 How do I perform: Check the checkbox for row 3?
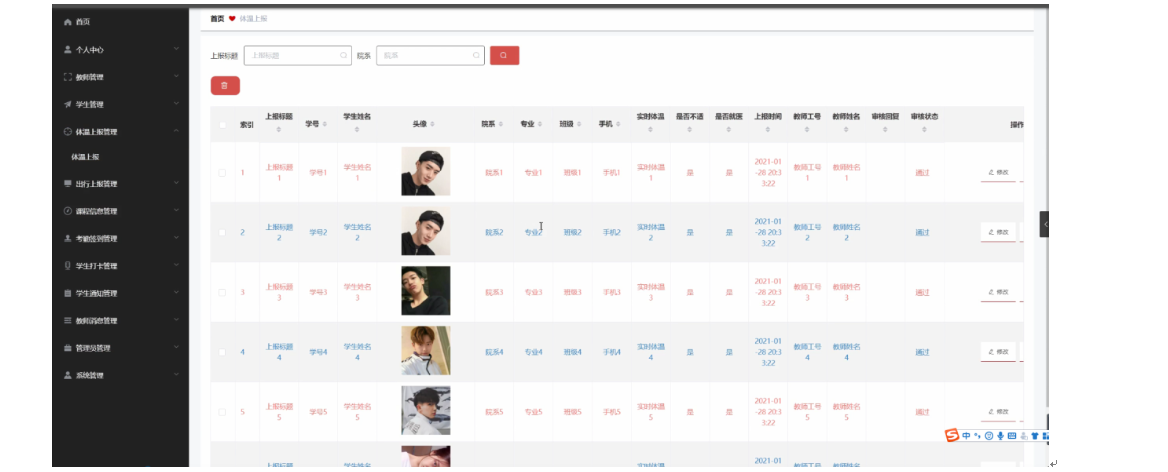(222, 293)
